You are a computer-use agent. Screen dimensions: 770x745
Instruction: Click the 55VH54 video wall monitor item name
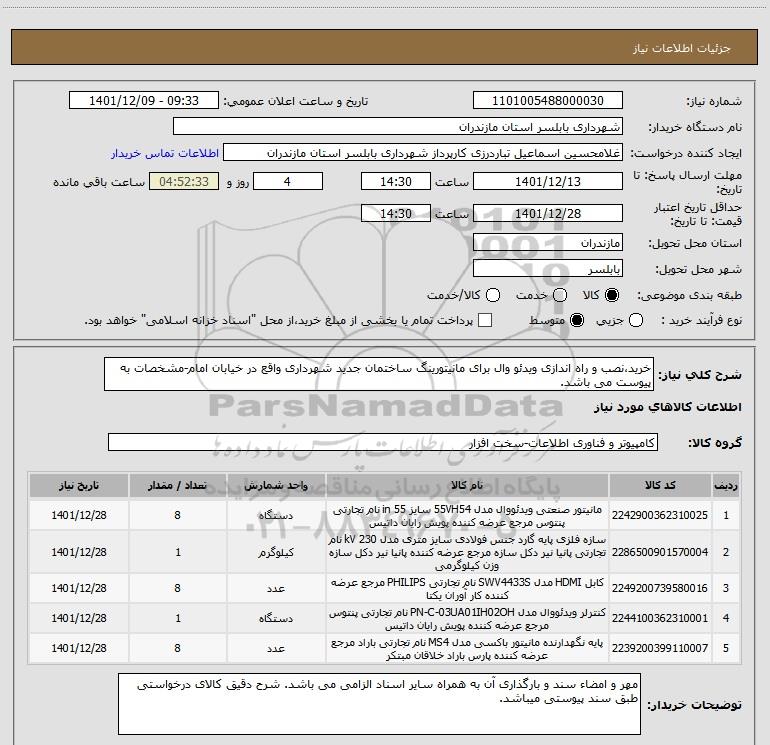[x=467, y=516]
